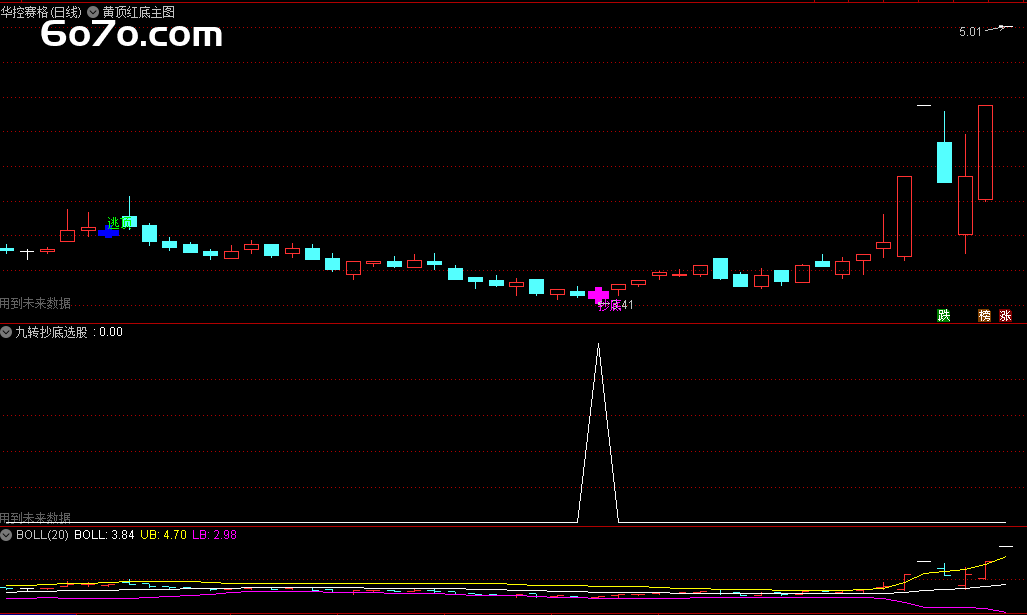The image size is (1027, 615).
Task: Click the 华控赛格(日线) chart title
Action: pos(41,12)
